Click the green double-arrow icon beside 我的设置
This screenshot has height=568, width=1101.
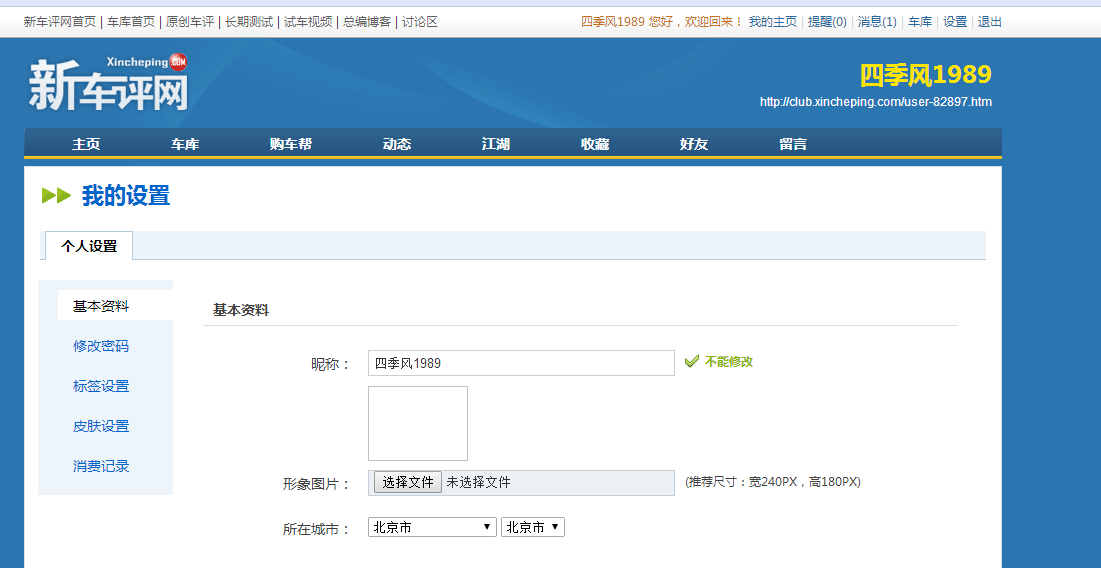[56, 195]
